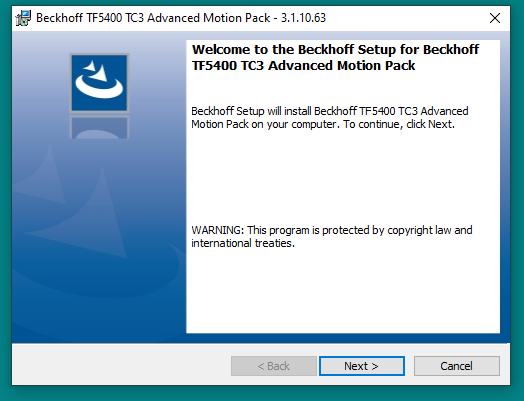Click the bold Welcome to the Beckhoff Setup heading
Image resolution: width=524 pixels, height=401 pixels.
pyautogui.click(x=335, y=57)
